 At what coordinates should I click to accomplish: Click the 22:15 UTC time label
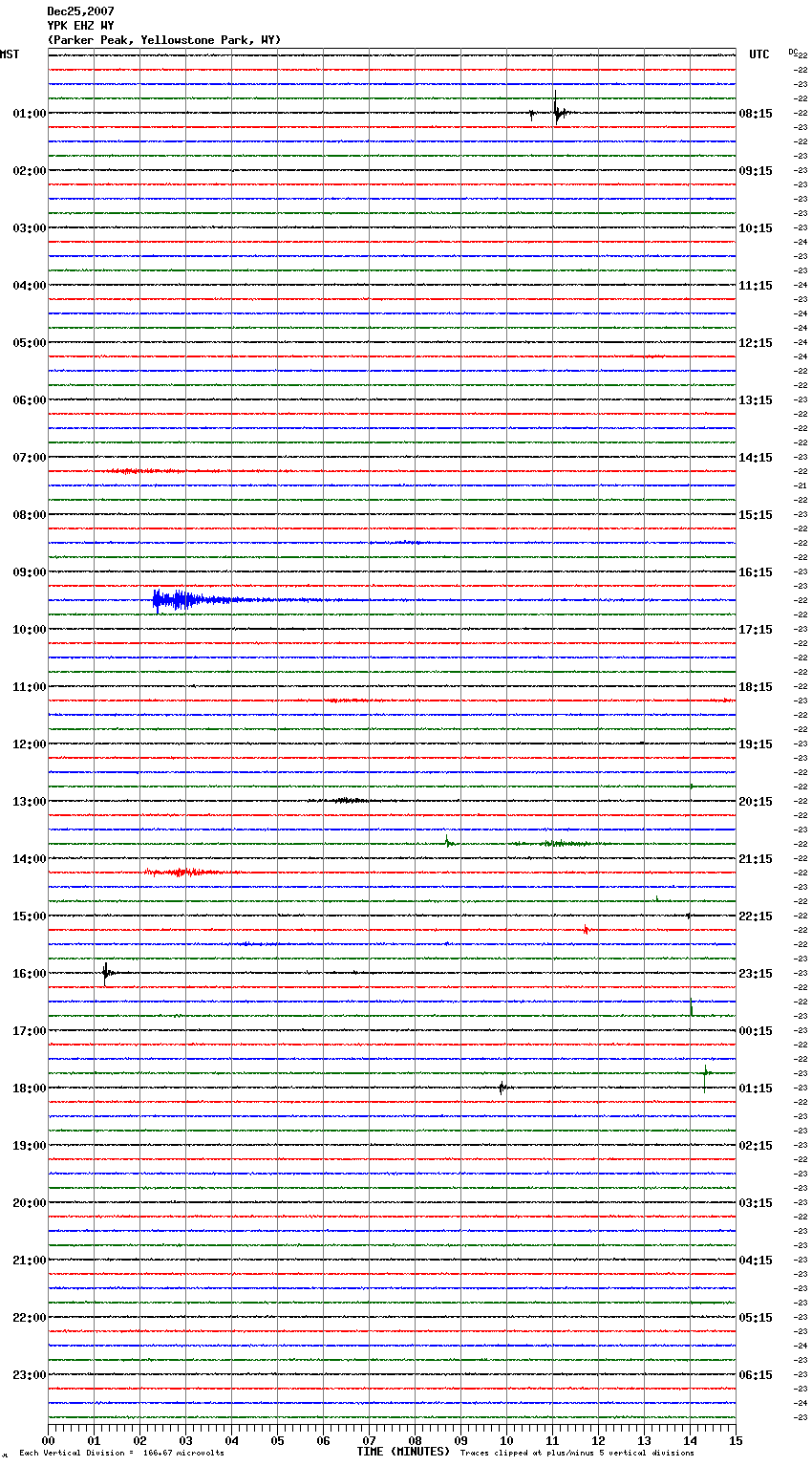tap(756, 916)
